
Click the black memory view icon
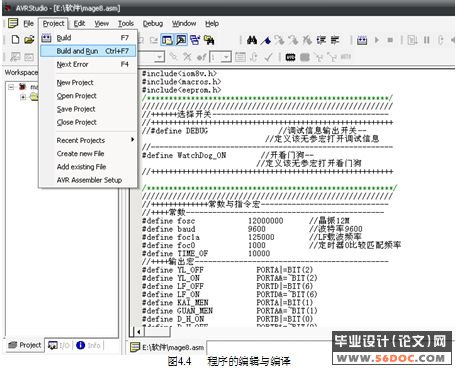(290, 57)
